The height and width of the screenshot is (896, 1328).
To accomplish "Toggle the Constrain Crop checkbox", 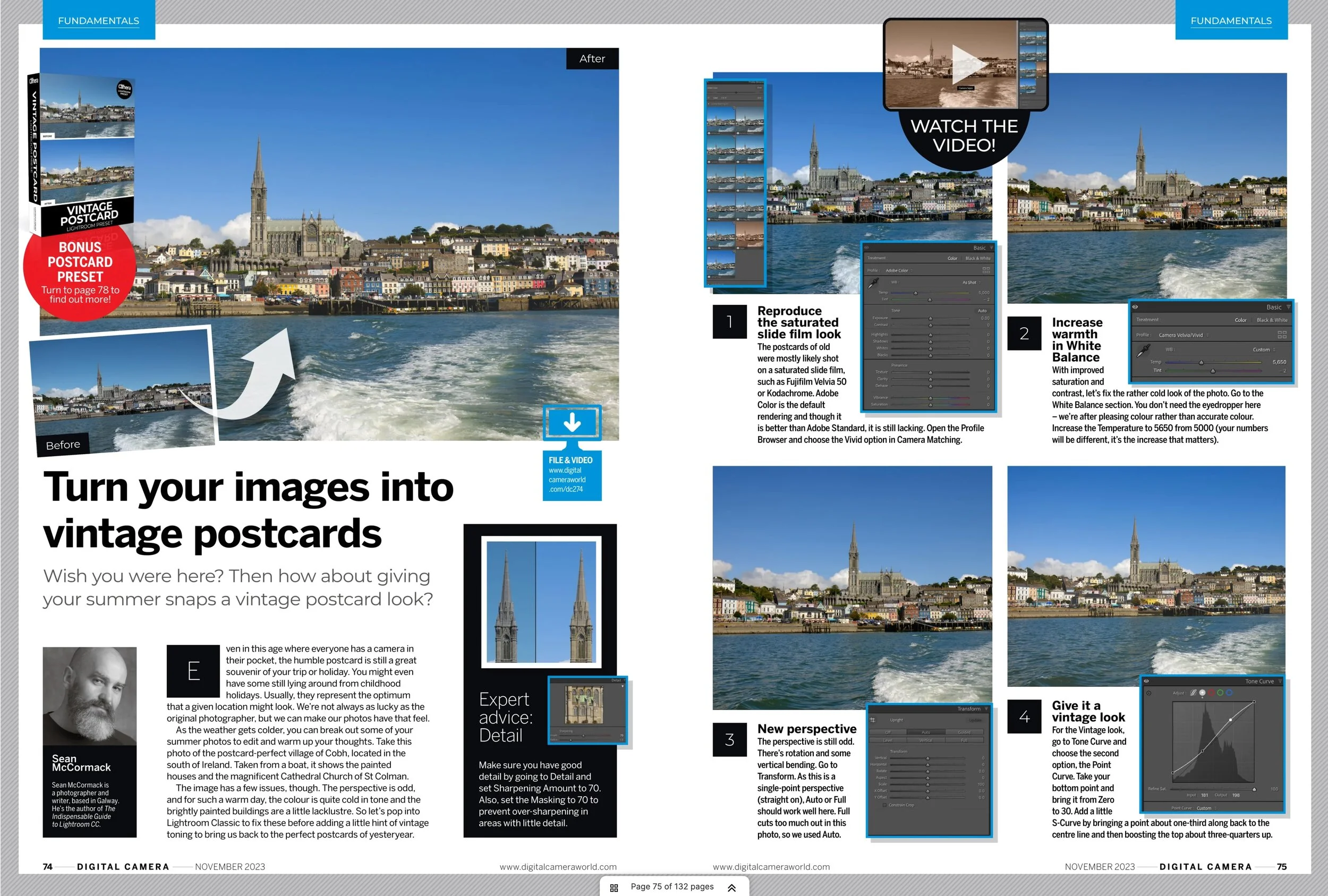I will click(884, 805).
